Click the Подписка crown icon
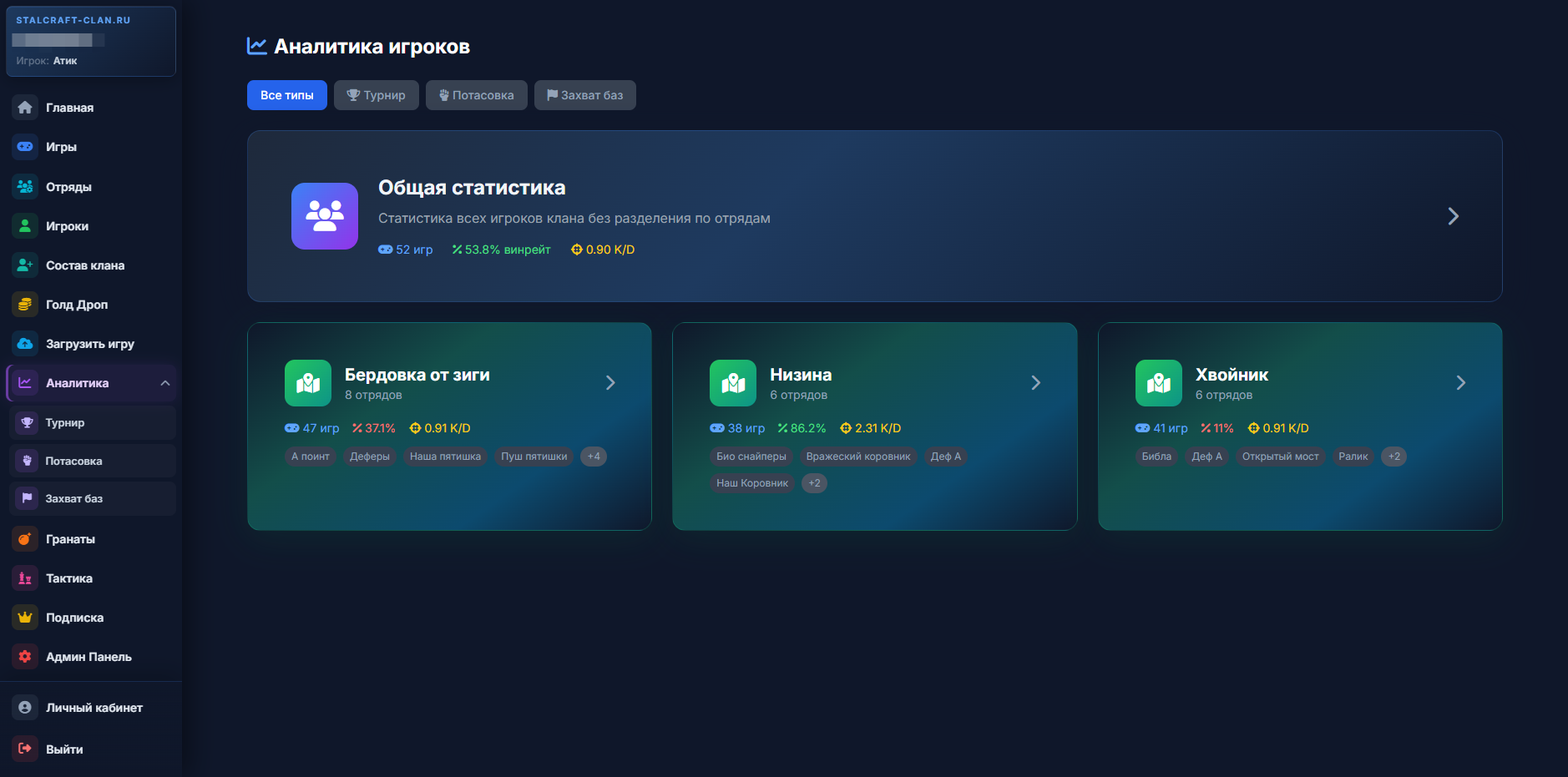 (x=25, y=618)
